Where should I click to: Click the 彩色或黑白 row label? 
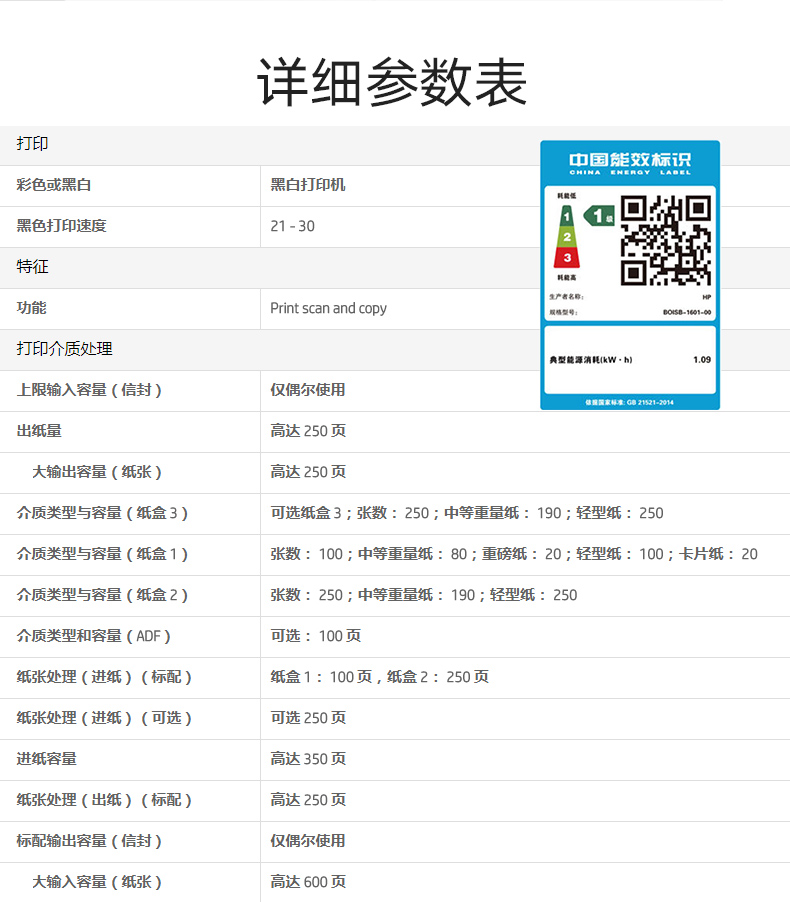[x=54, y=185]
